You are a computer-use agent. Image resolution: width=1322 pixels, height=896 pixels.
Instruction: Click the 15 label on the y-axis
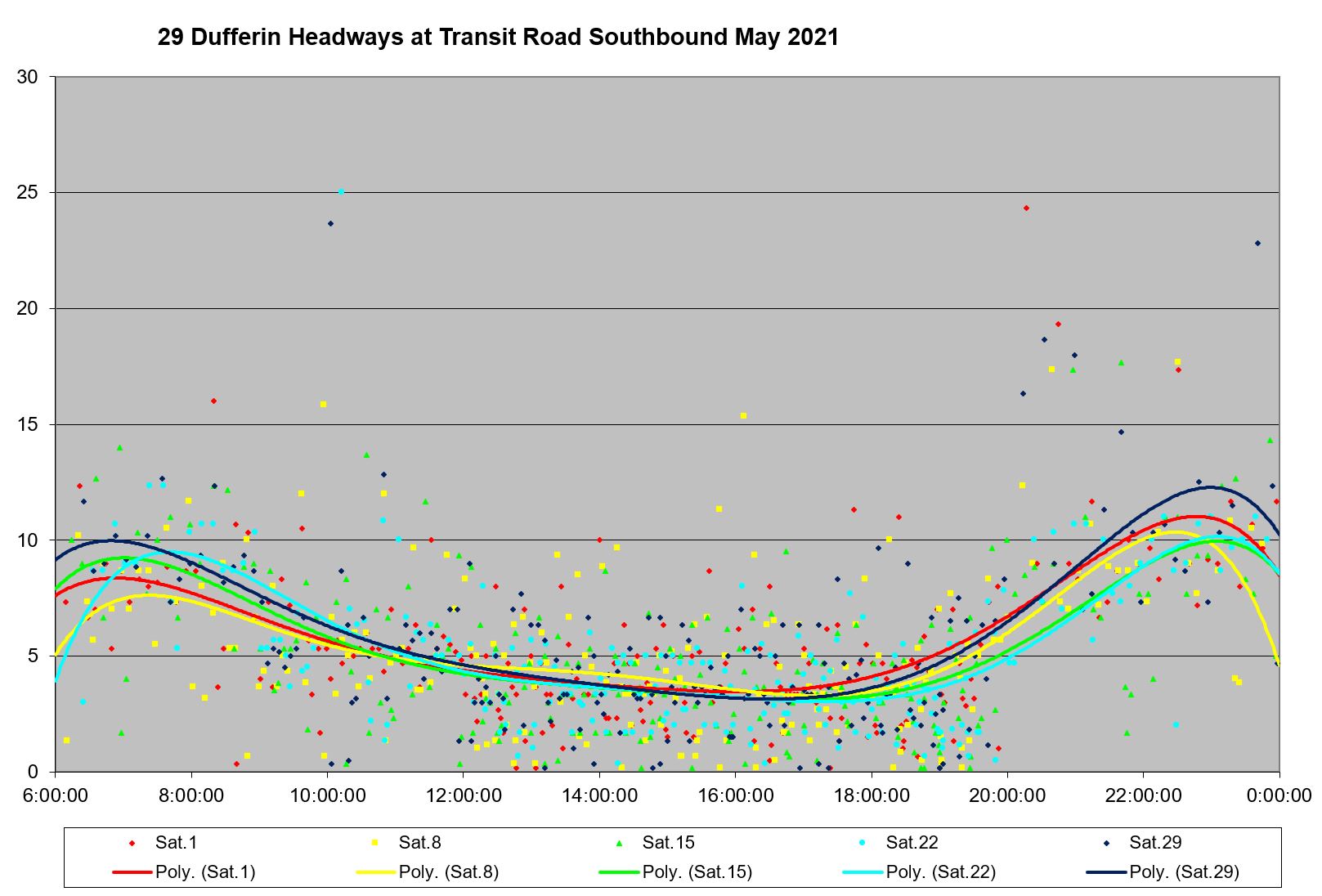coord(28,424)
